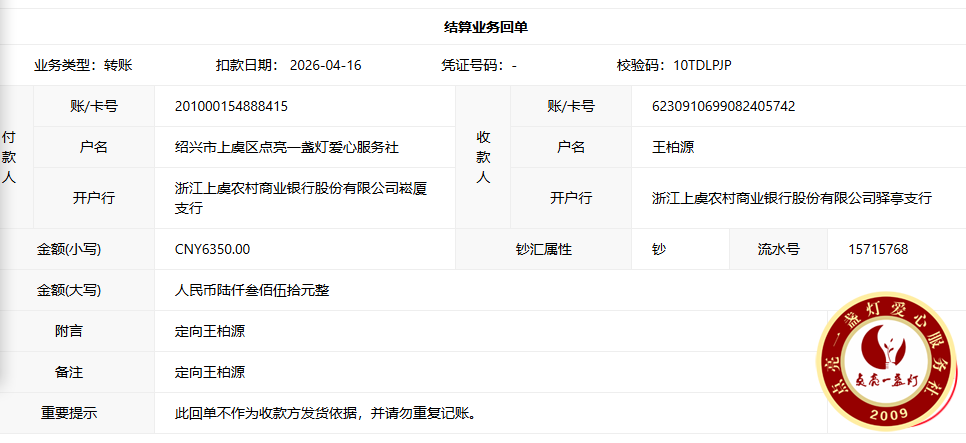Click the payer bank ending in 崧厦支行
Image resolution: width=966 pixels, height=443 pixels.
pos(300,198)
